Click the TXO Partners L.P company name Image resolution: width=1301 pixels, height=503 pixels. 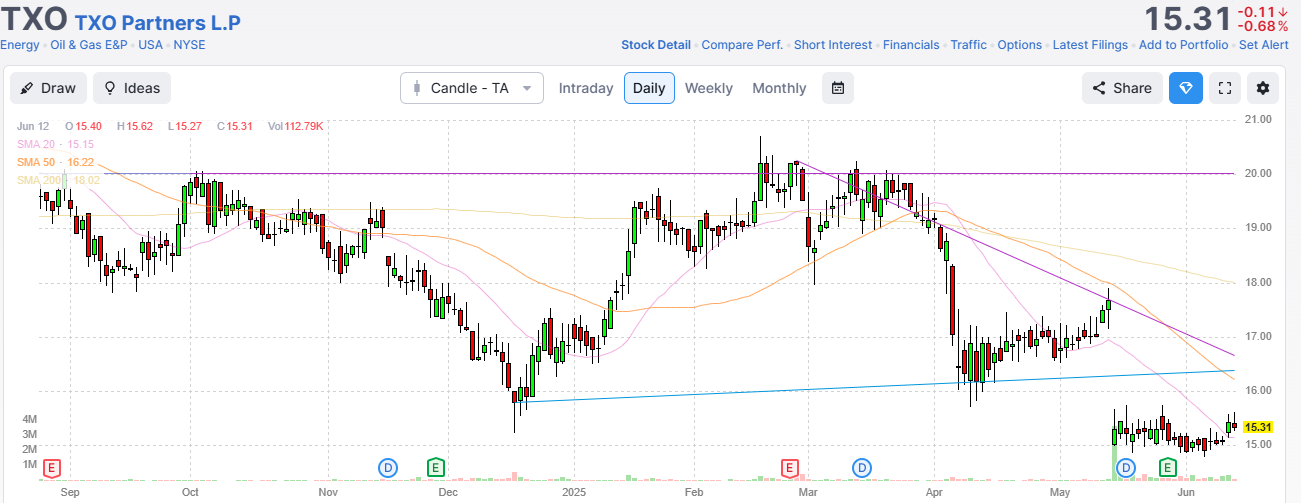pyautogui.click(x=158, y=22)
